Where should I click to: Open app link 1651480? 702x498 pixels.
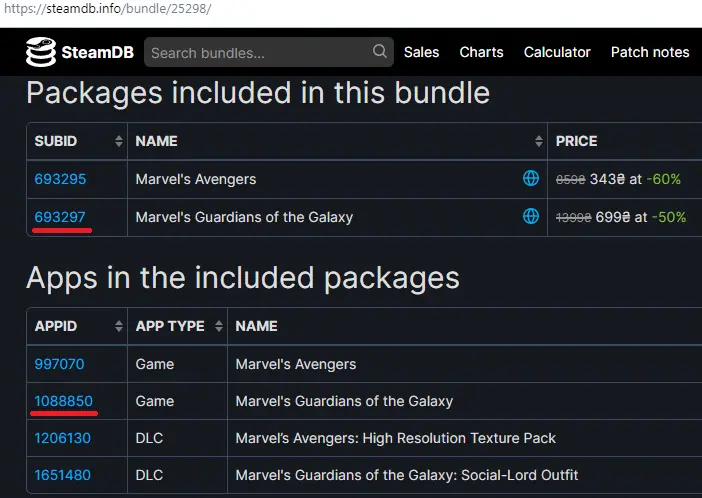(x=63, y=475)
